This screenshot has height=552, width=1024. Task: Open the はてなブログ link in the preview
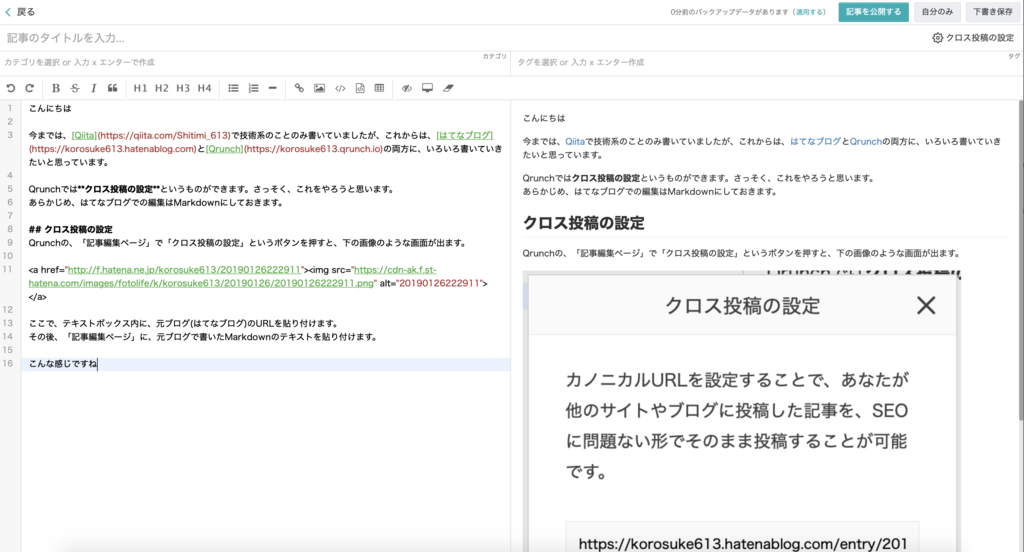tap(815, 141)
